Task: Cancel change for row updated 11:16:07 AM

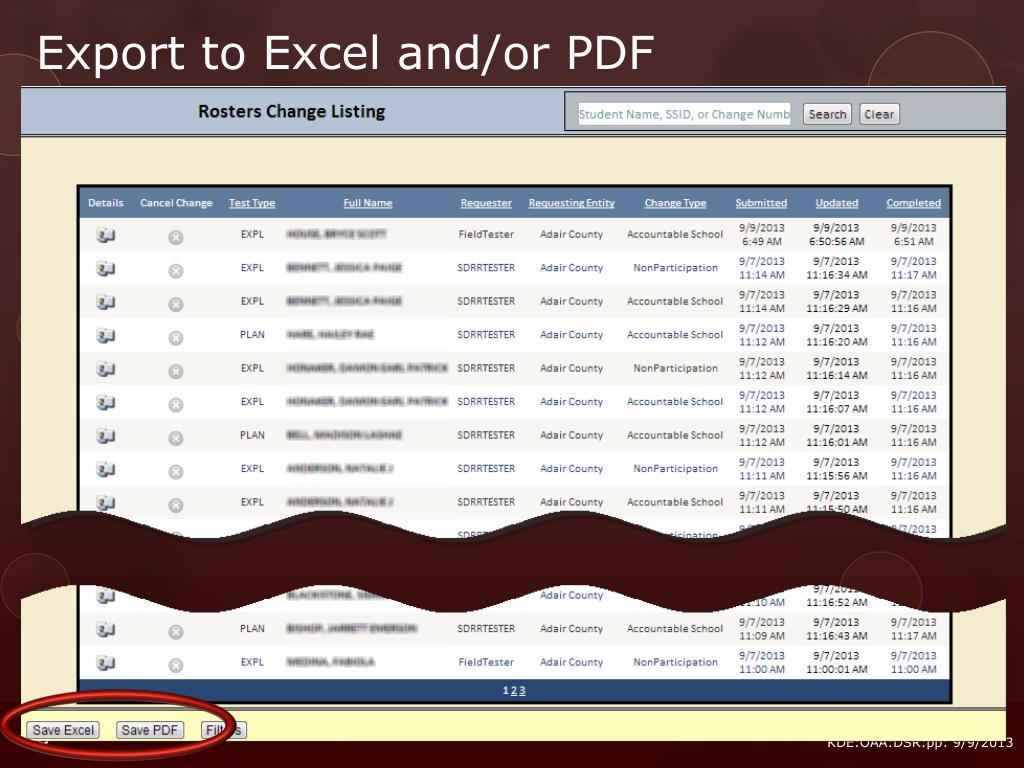Action: tap(176, 404)
